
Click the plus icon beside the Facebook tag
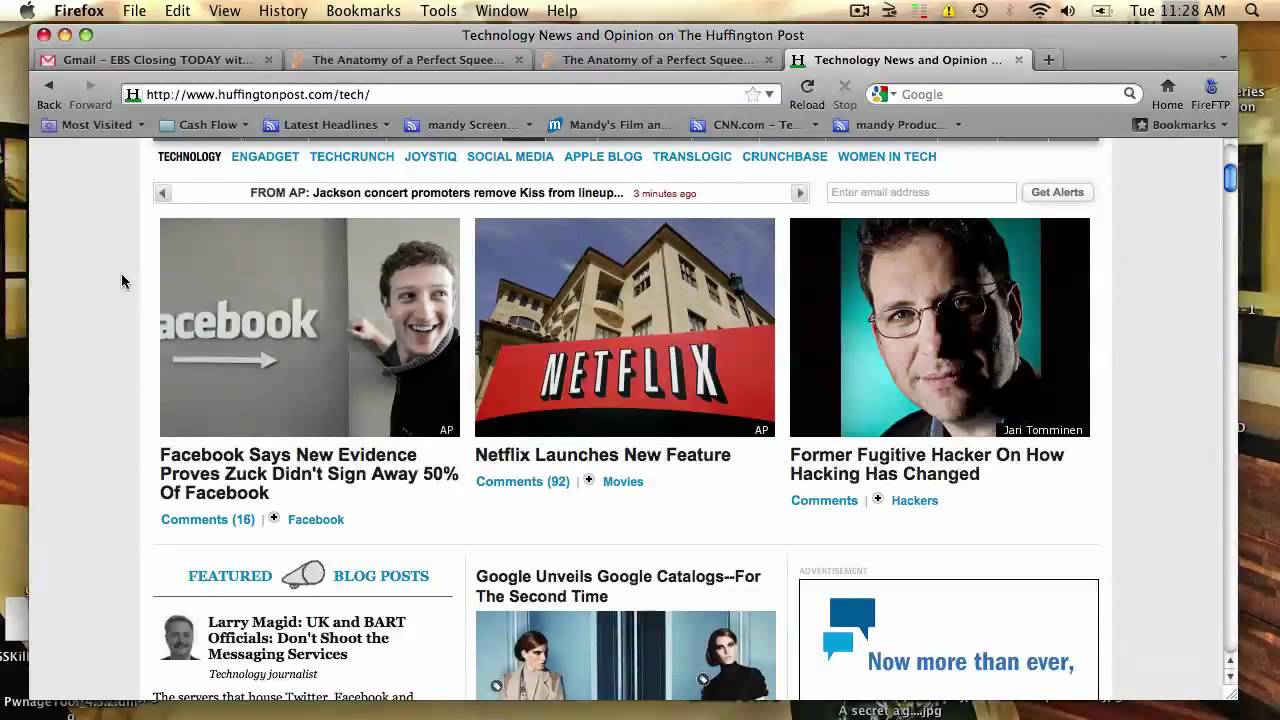(274, 518)
